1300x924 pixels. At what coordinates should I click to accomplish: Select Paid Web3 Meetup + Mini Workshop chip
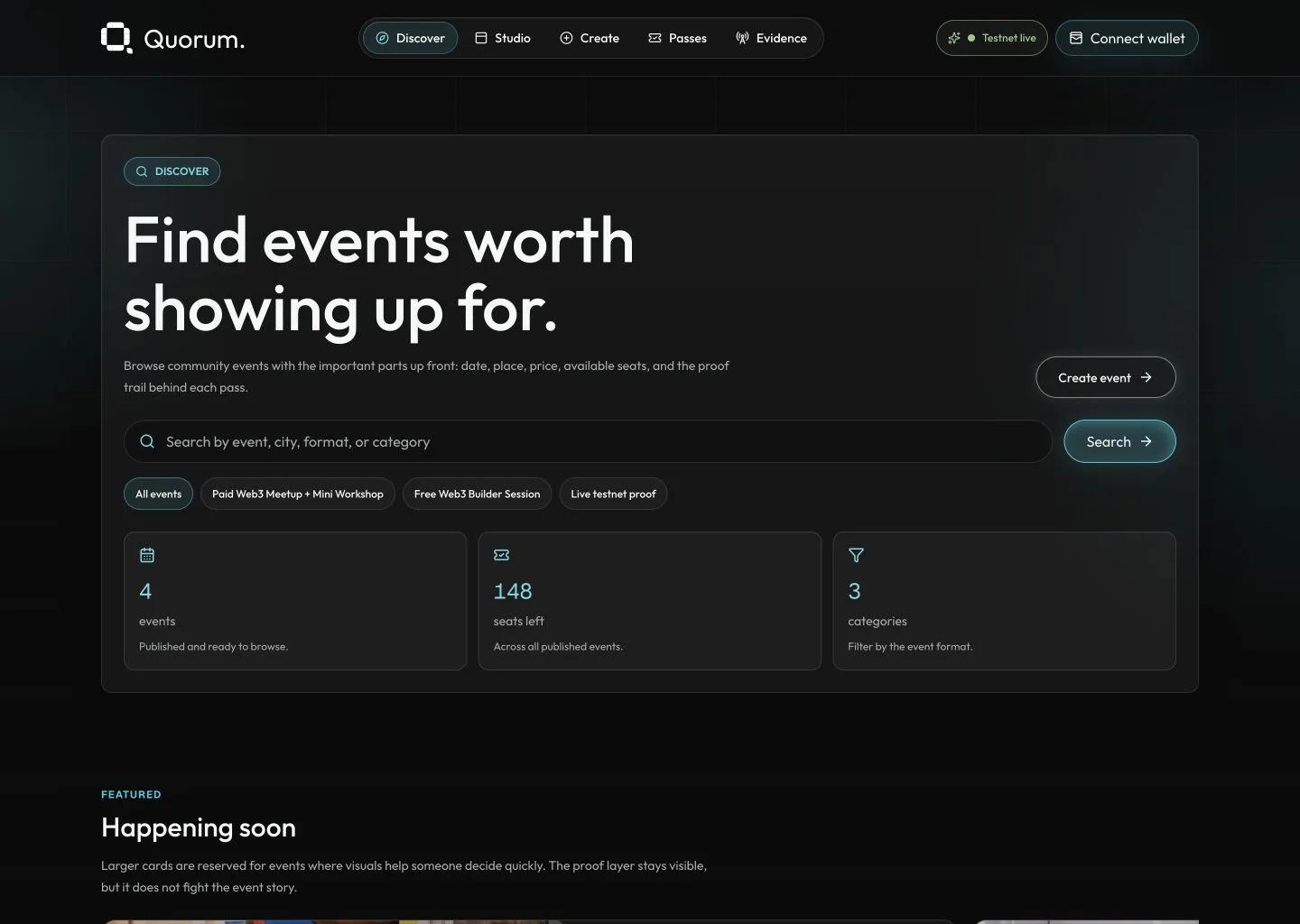tap(298, 494)
